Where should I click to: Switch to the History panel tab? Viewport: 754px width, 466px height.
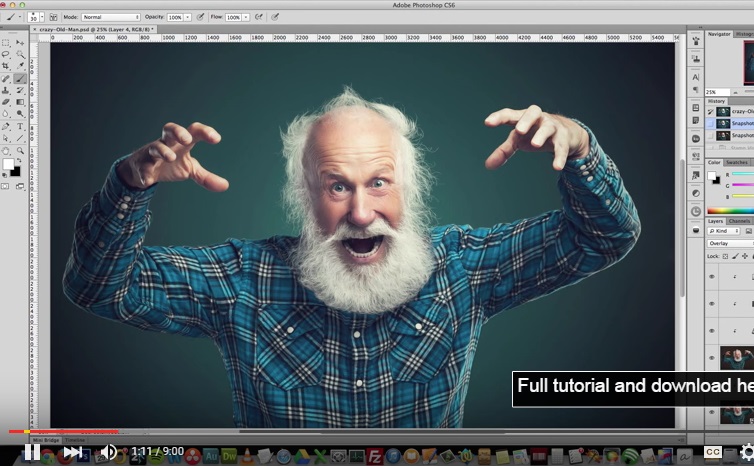(716, 101)
